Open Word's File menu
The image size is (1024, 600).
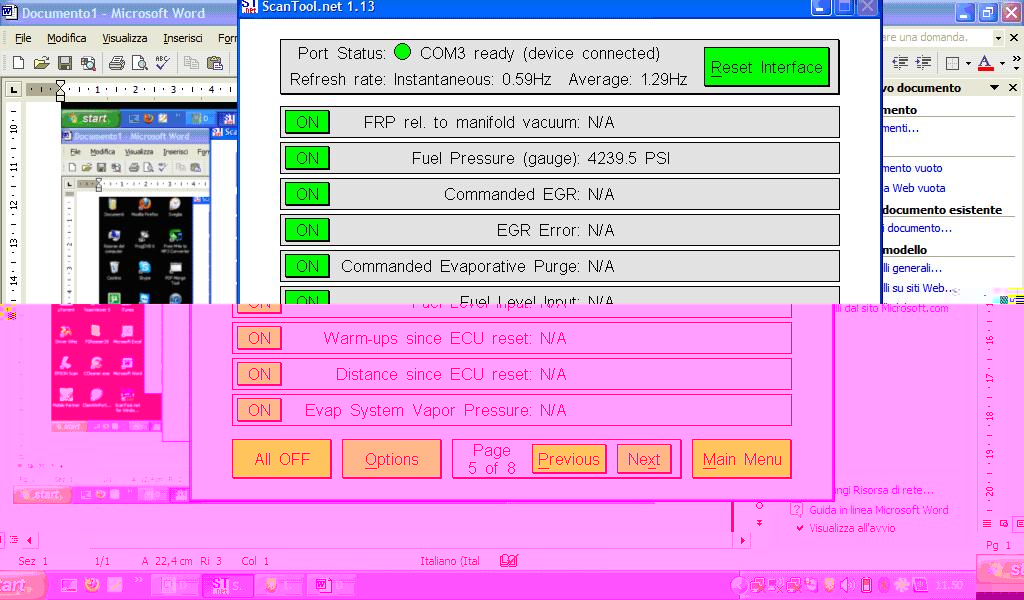[x=23, y=38]
